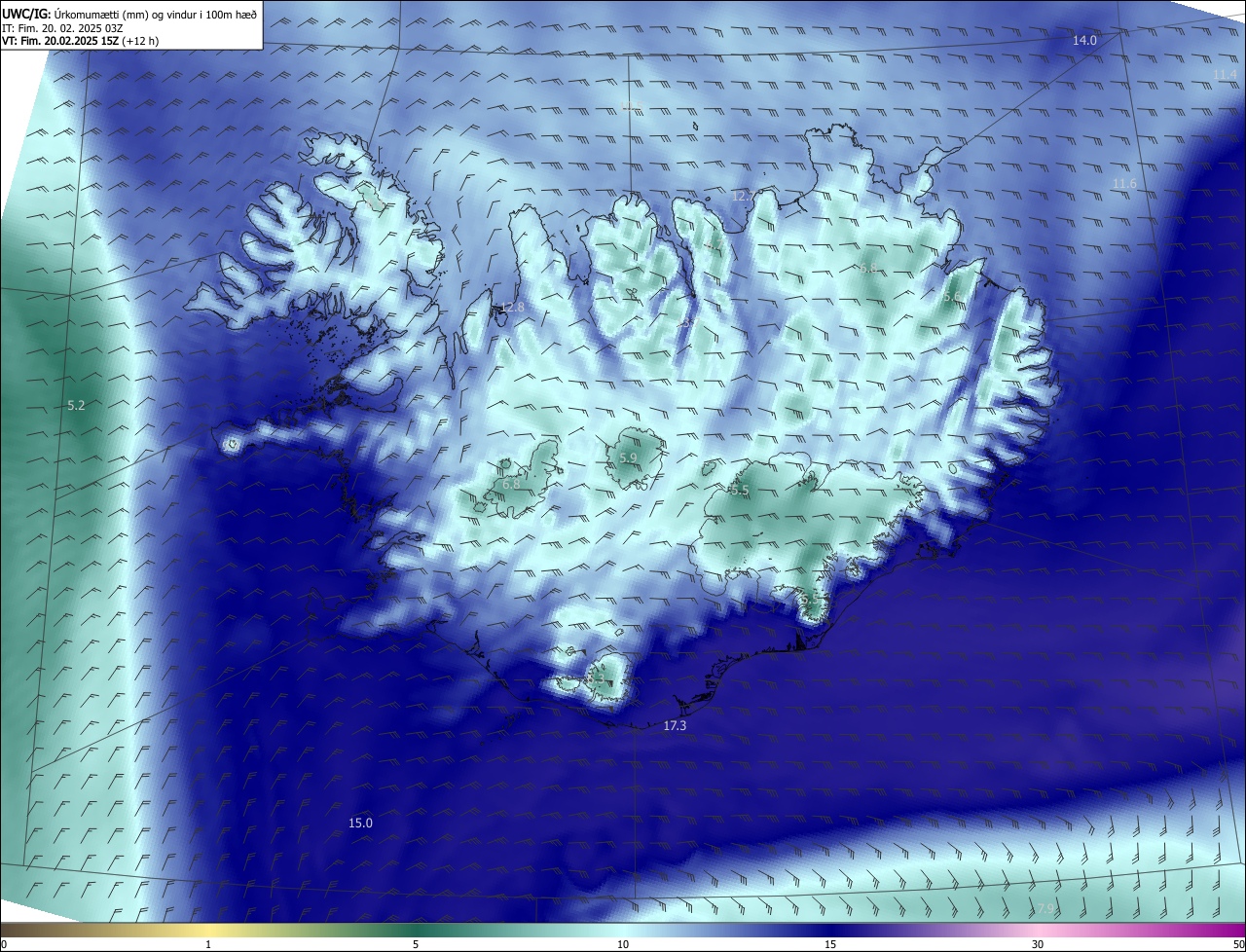1246x952 pixels.
Task: Click the 14.0 precipitation value label
Action: pyautogui.click(x=1084, y=40)
